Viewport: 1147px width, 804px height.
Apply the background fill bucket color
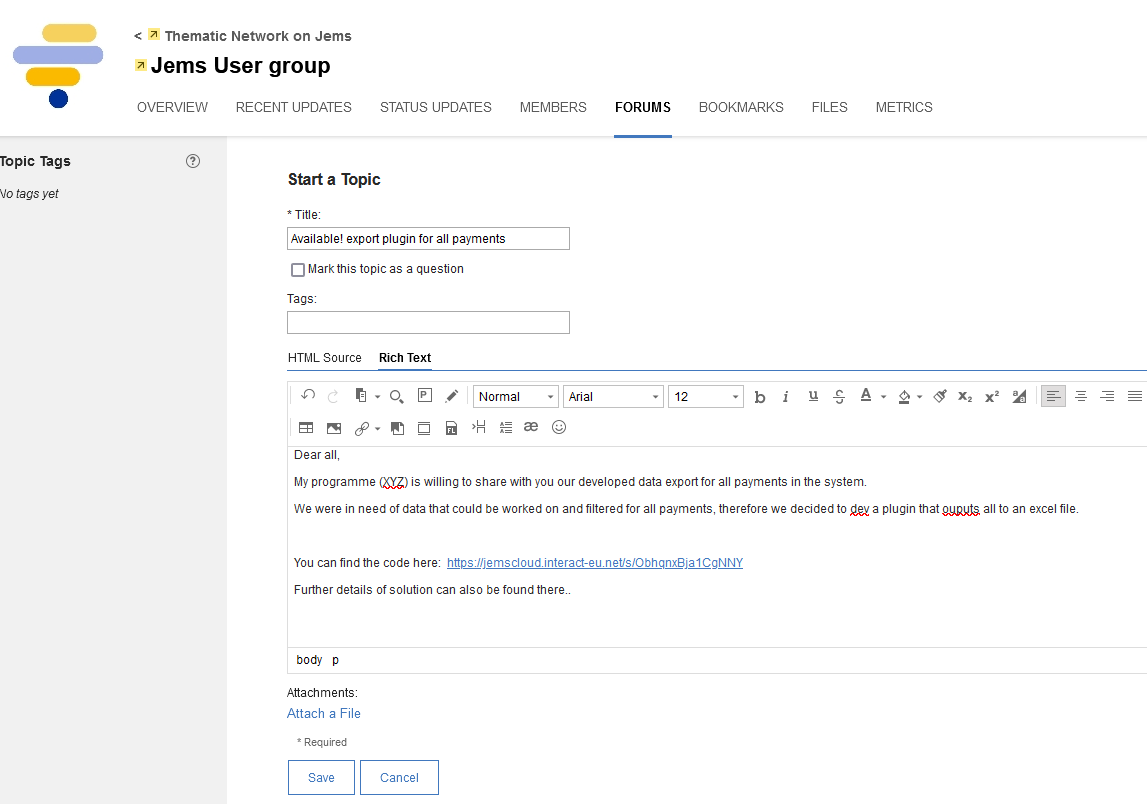[x=904, y=397]
